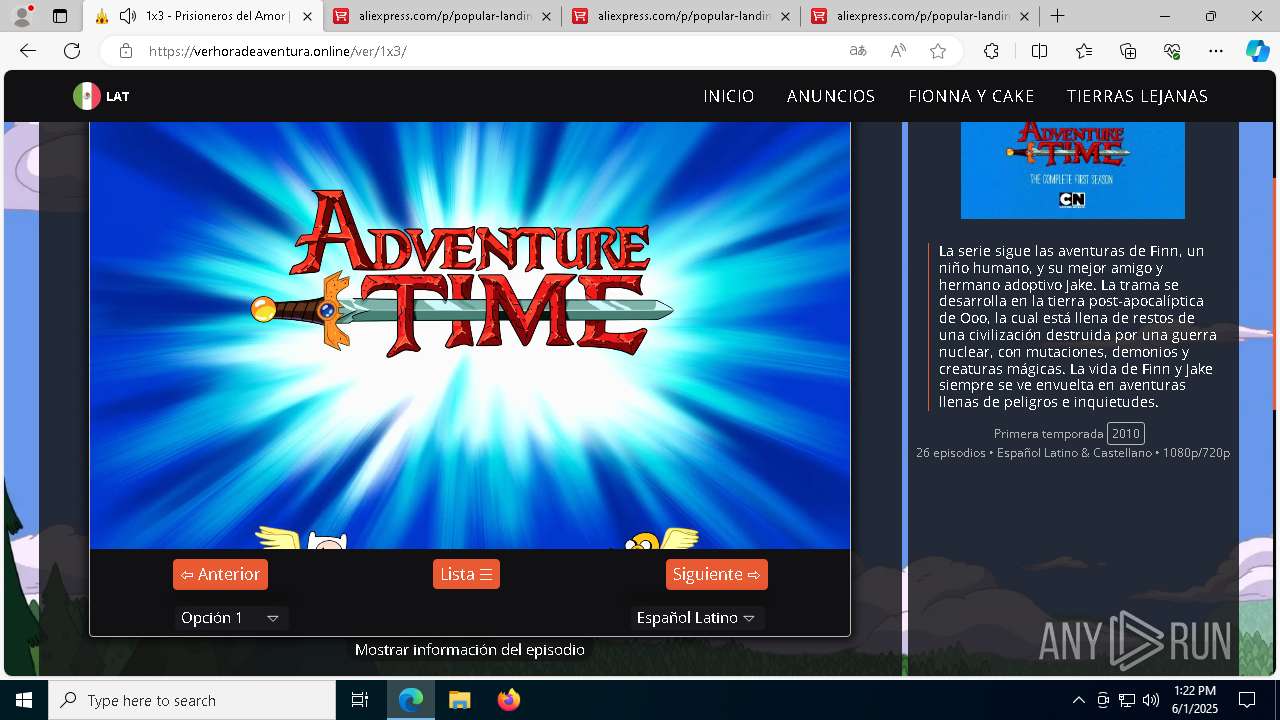
Task: Open the ANUNCIOS section
Action: 831,96
